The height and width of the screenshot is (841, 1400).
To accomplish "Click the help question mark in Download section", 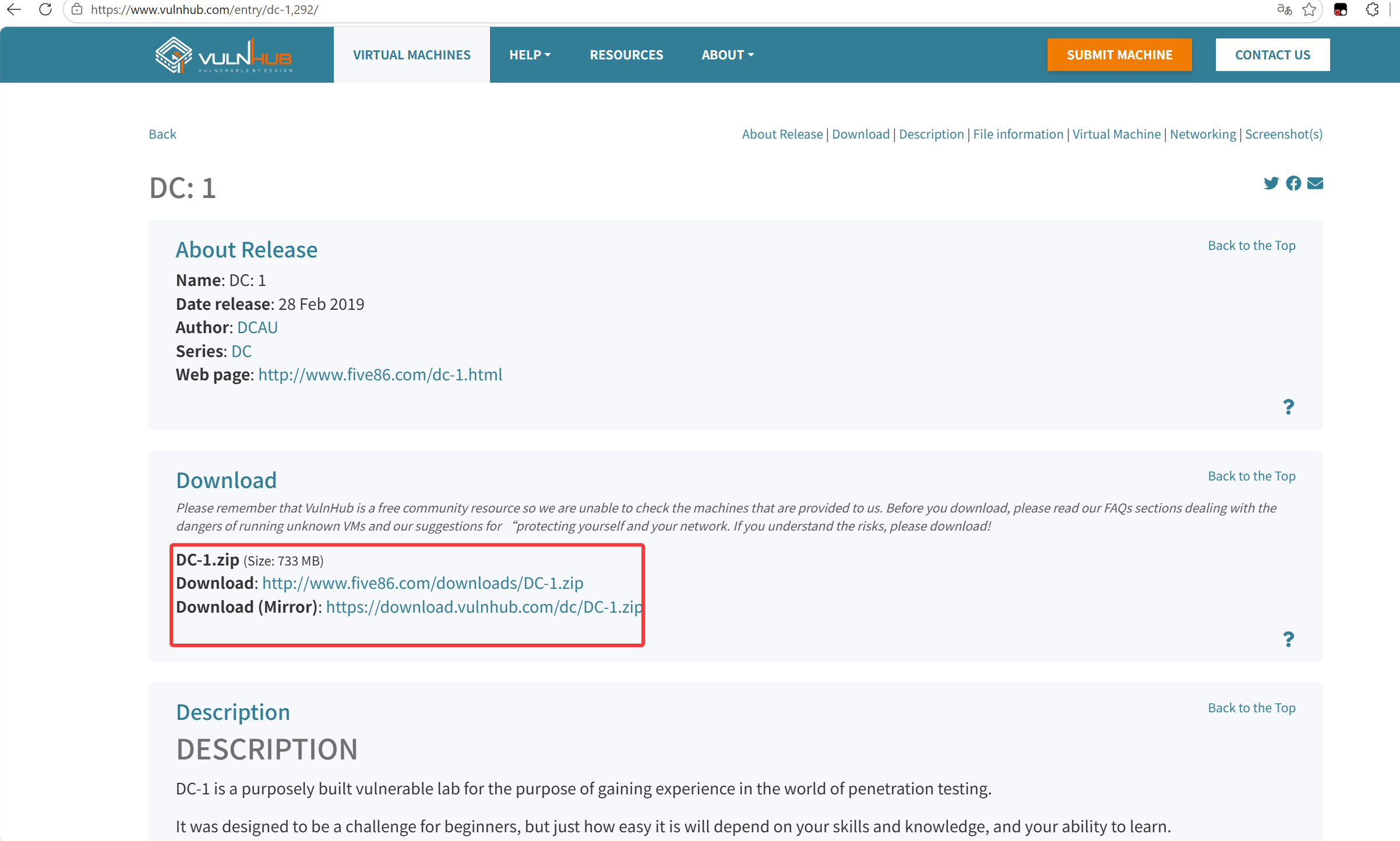I will pos(1288,639).
